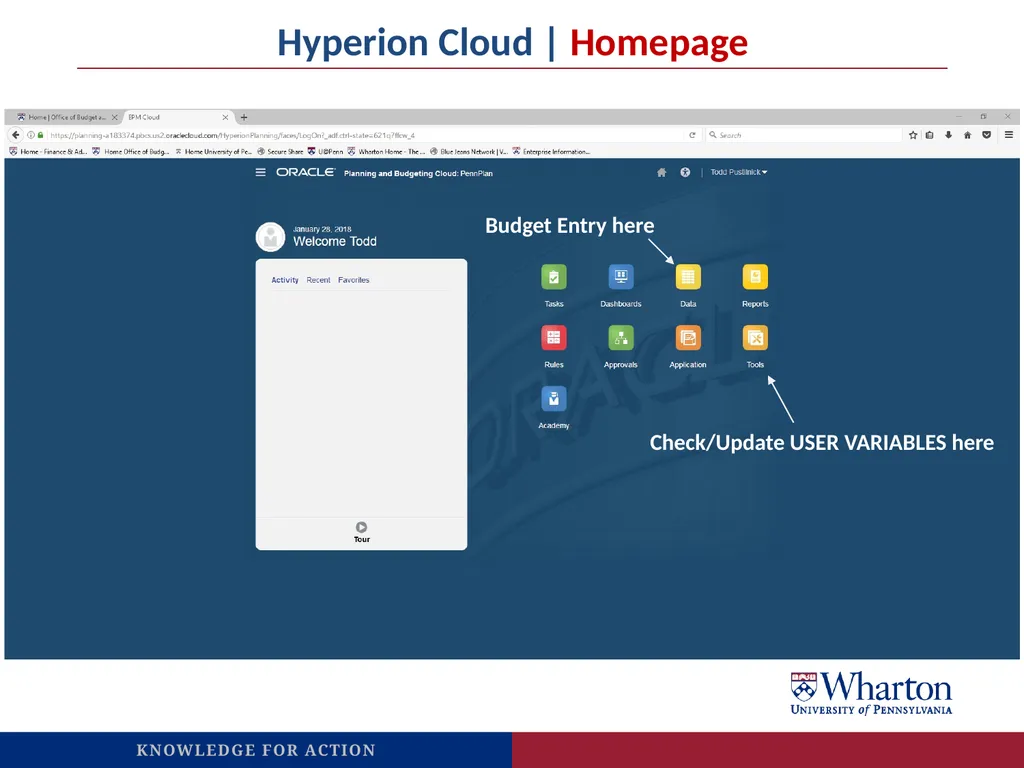The height and width of the screenshot is (768, 1024).
Task: Click the site information icon in address bar
Action: tap(31, 135)
